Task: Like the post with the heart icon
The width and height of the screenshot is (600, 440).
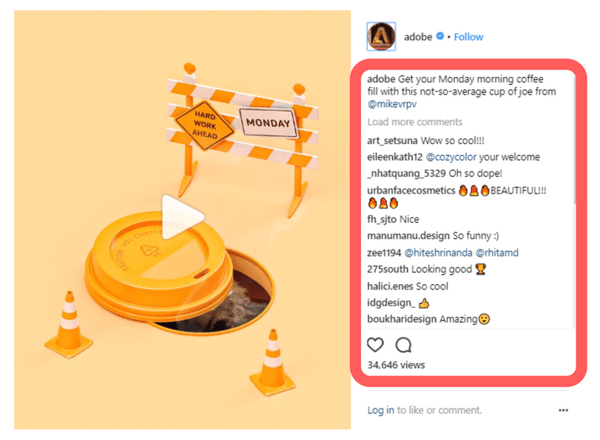Action: click(376, 345)
